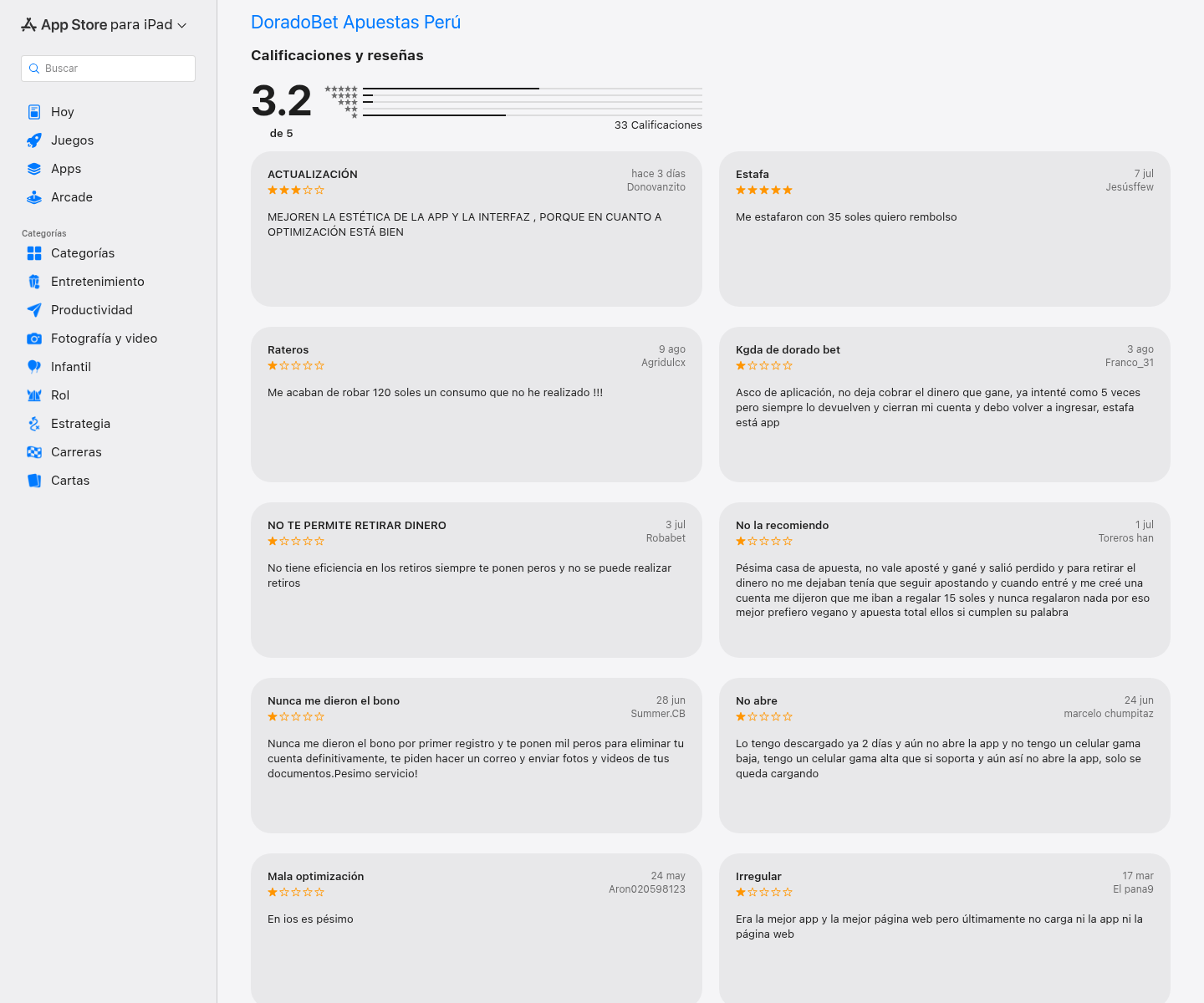1204x1003 pixels.
Task: Open the Hoy section icon
Action: coord(34,112)
